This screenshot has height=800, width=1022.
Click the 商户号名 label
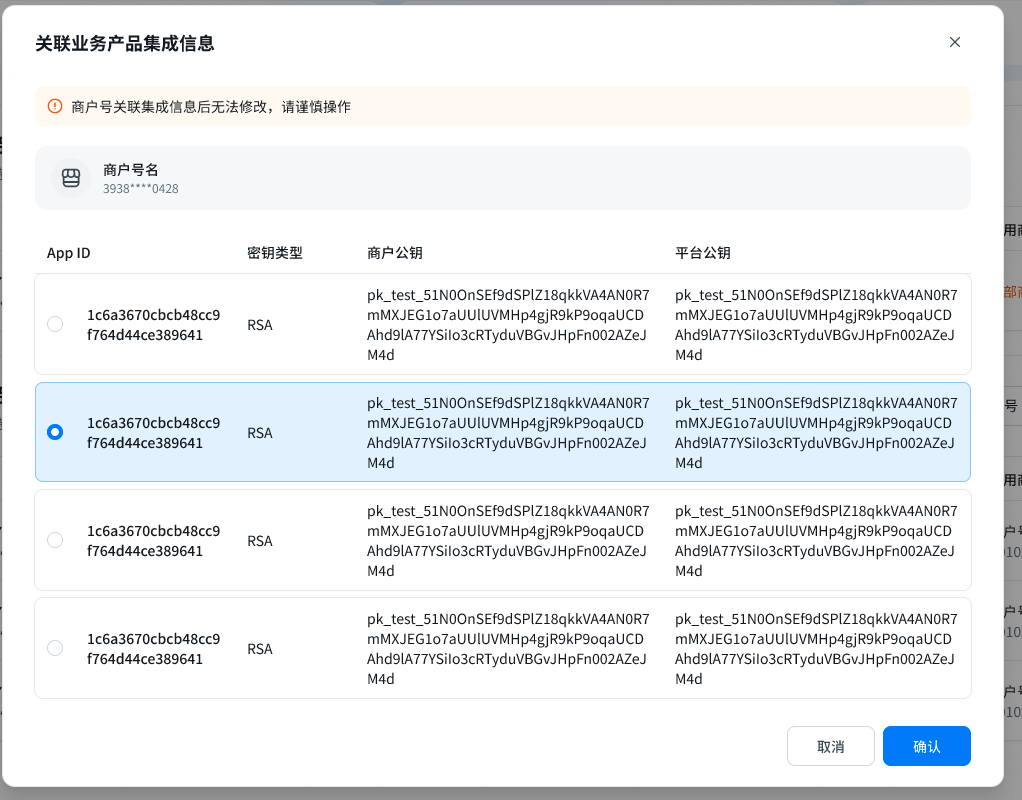click(x=131, y=169)
